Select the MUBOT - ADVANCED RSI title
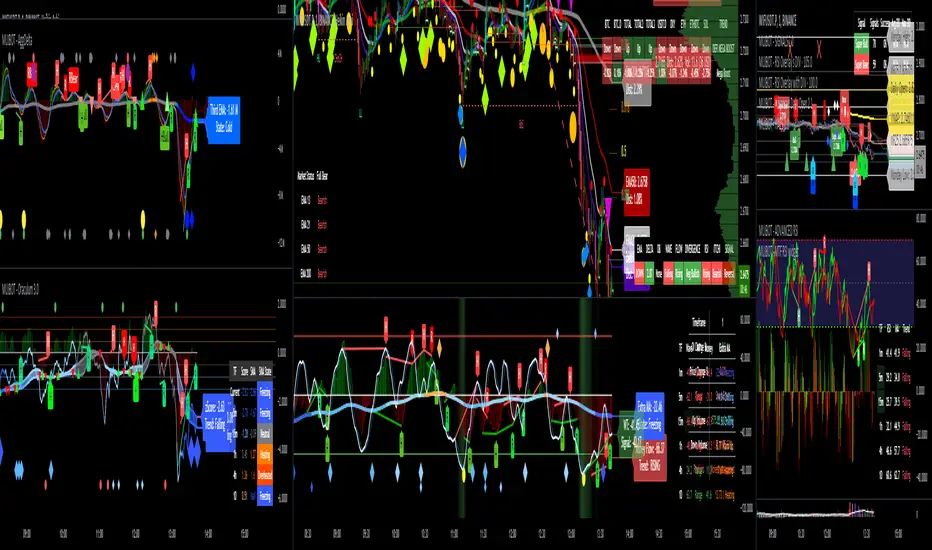The image size is (932, 550). click(x=778, y=230)
